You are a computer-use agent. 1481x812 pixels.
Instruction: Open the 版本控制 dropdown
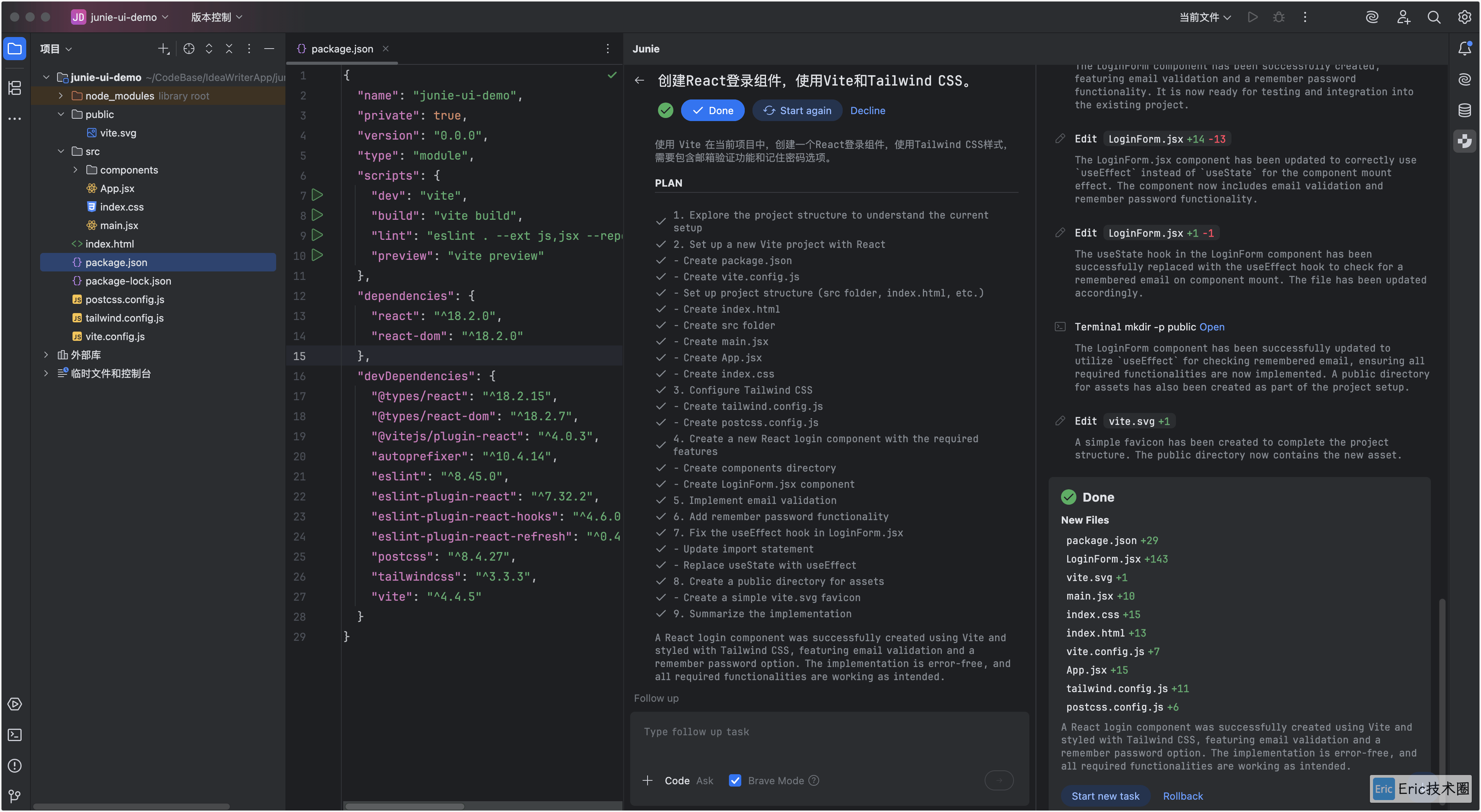tap(216, 17)
